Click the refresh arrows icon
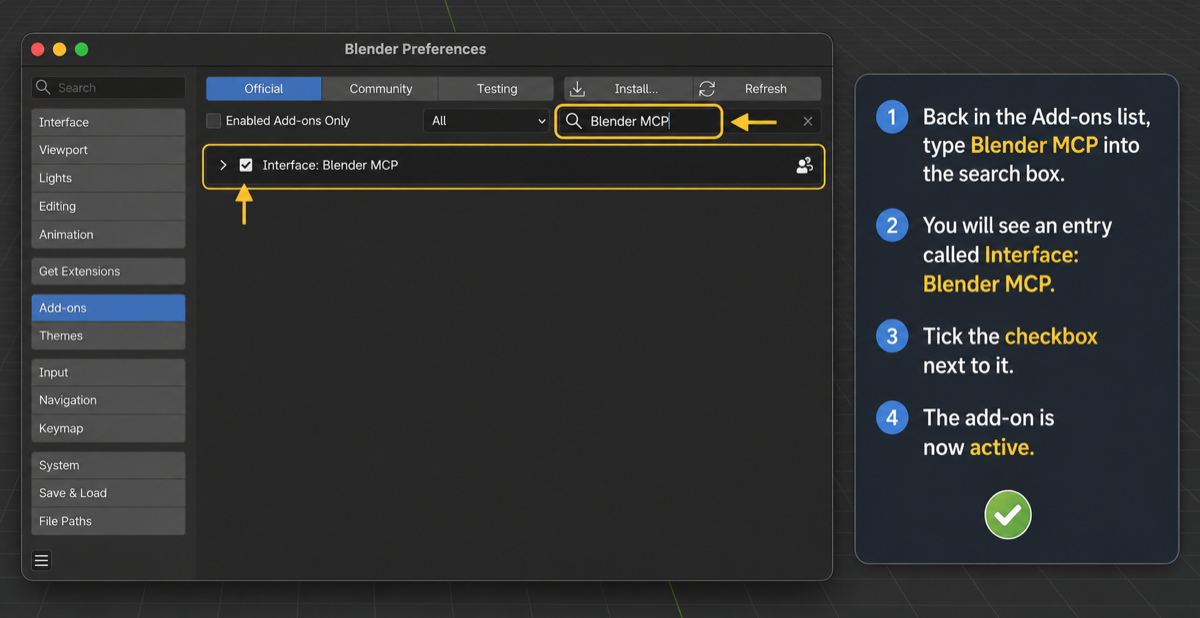 707,88
